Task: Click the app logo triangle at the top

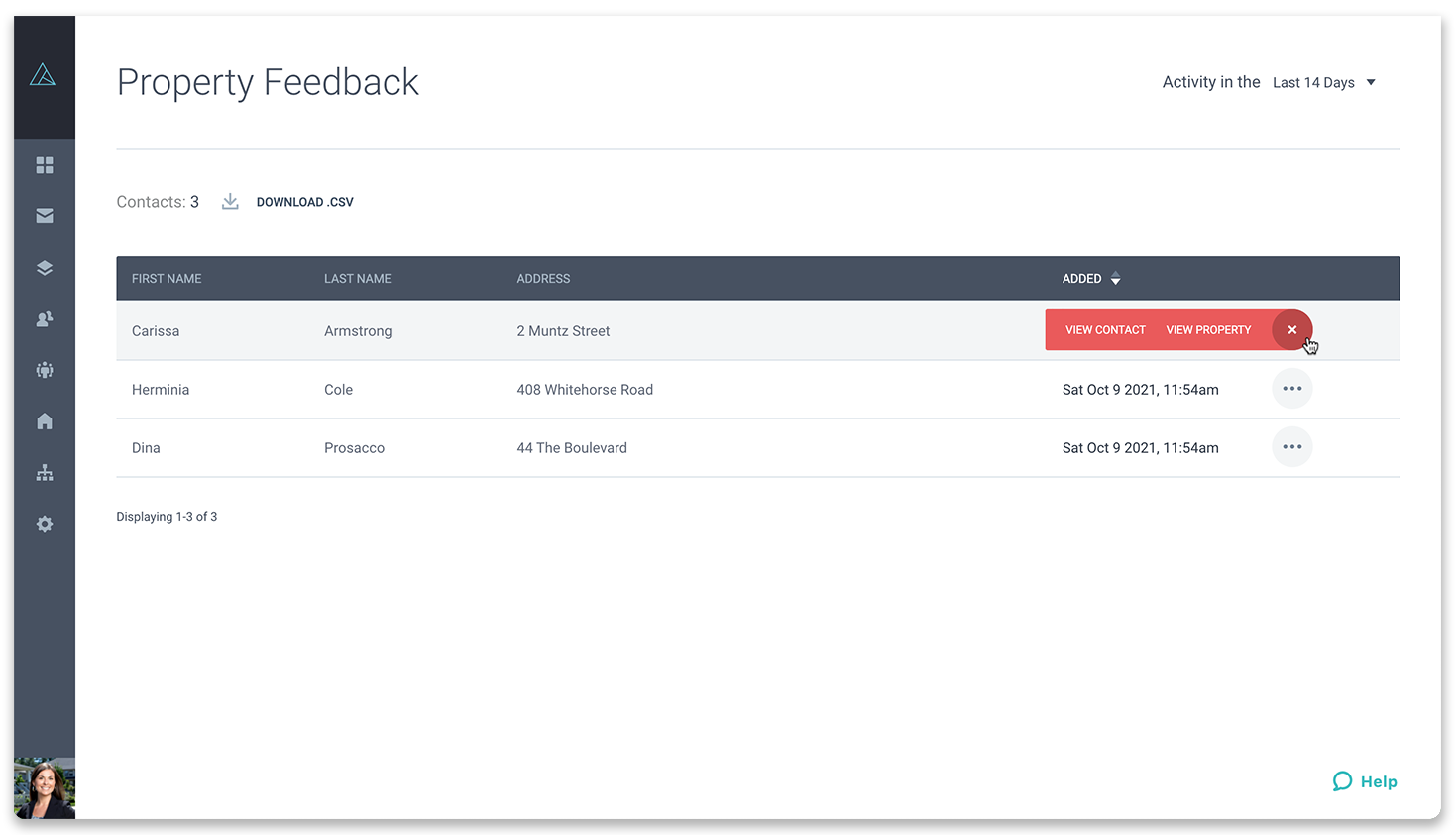Action: coord(45,73)
